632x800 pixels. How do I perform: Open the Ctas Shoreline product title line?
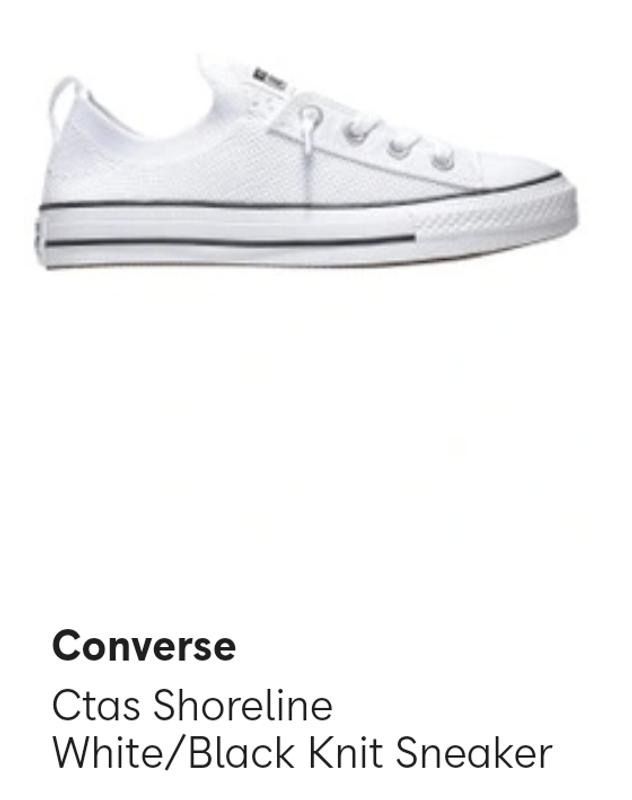pos(192,705)
